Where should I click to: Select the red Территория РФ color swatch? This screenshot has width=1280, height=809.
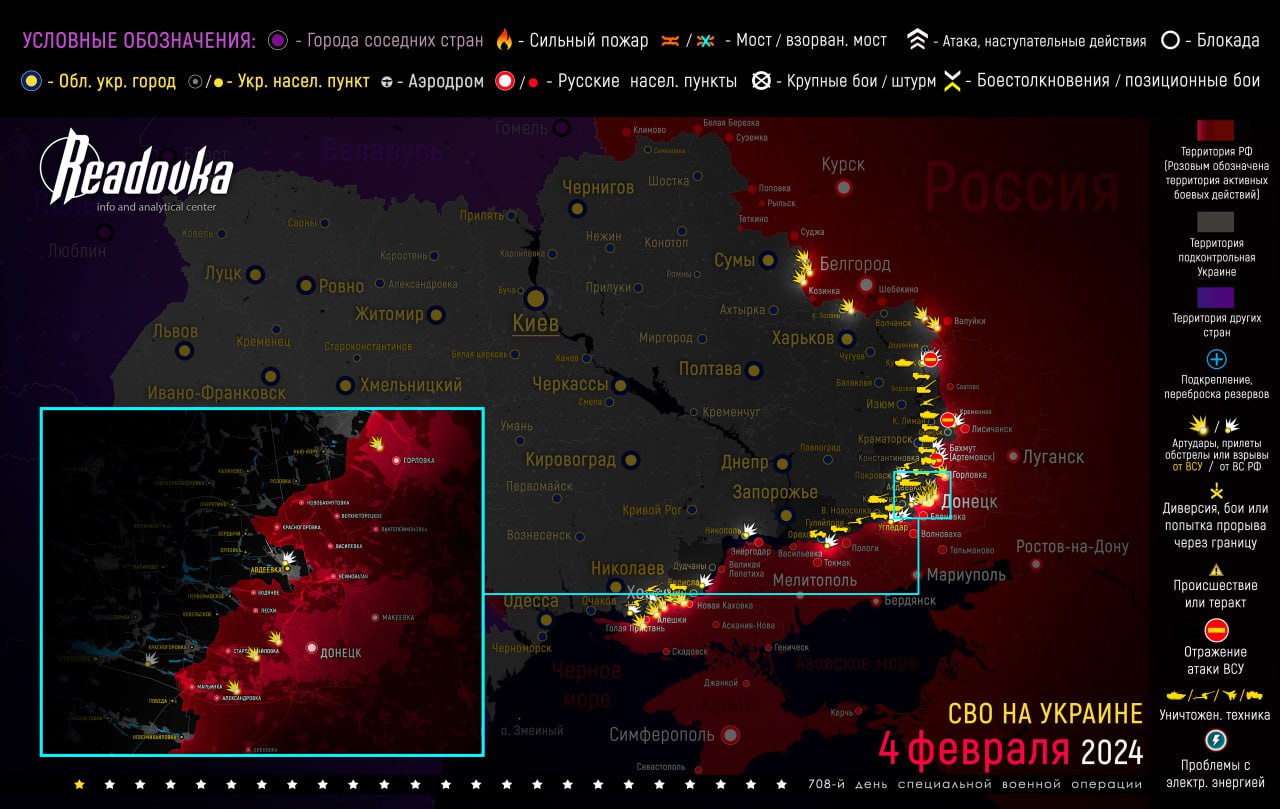click(x=1216, y=130)
